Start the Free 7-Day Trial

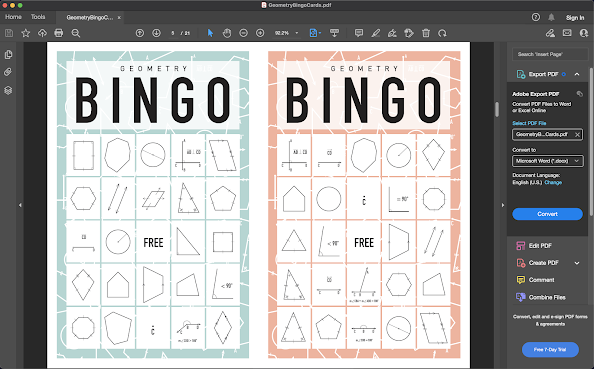pos(550,350)
